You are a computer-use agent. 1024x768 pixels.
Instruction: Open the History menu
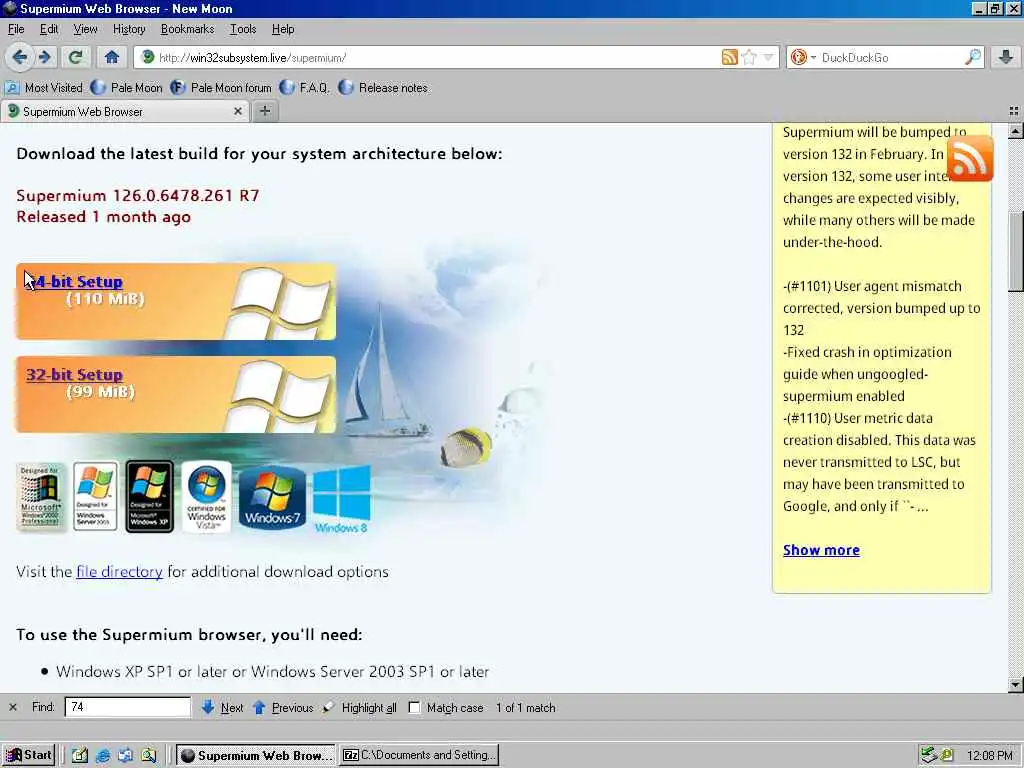(129, 29)
